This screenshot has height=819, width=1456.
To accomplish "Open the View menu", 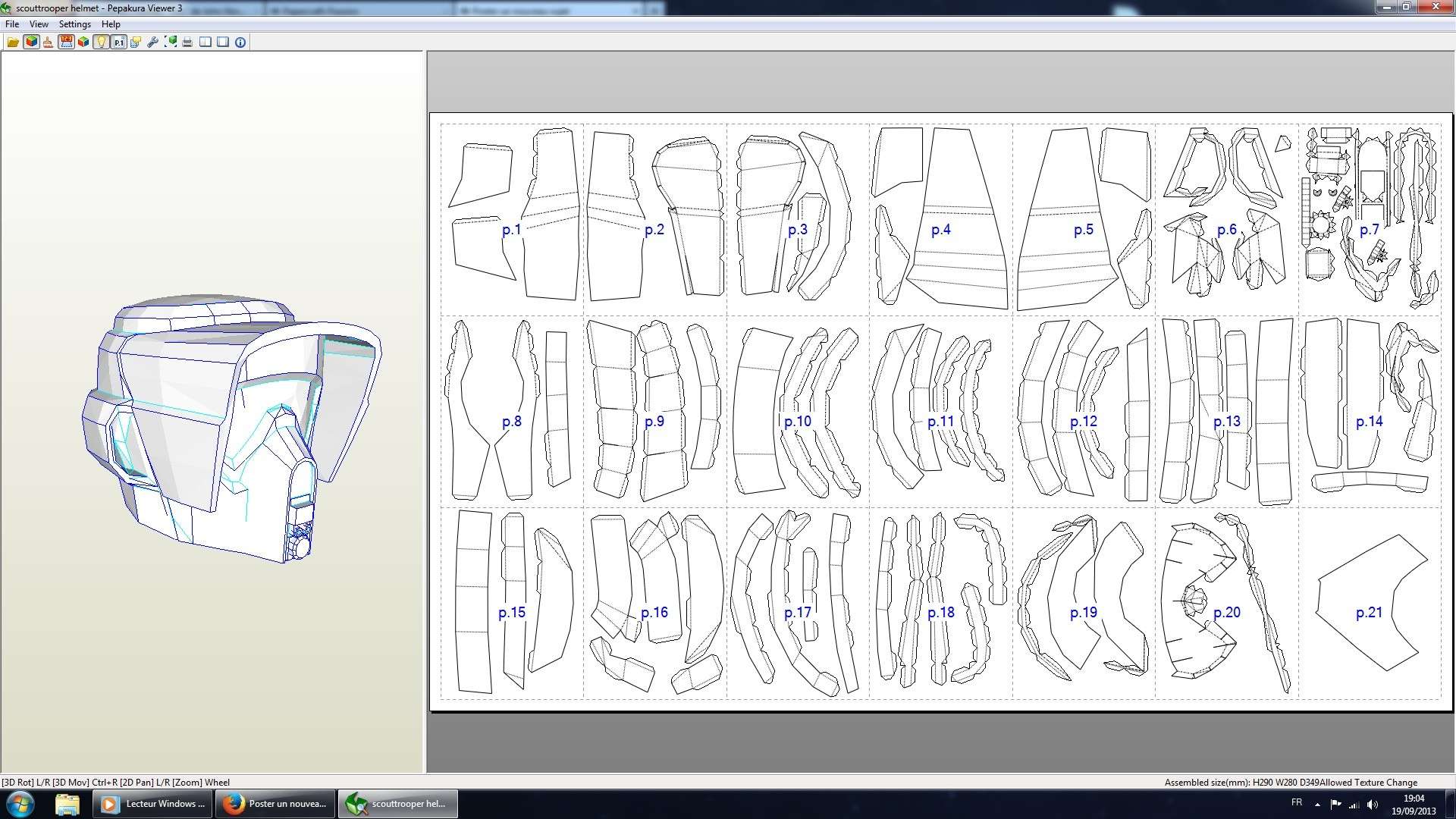I will (39, 24).
